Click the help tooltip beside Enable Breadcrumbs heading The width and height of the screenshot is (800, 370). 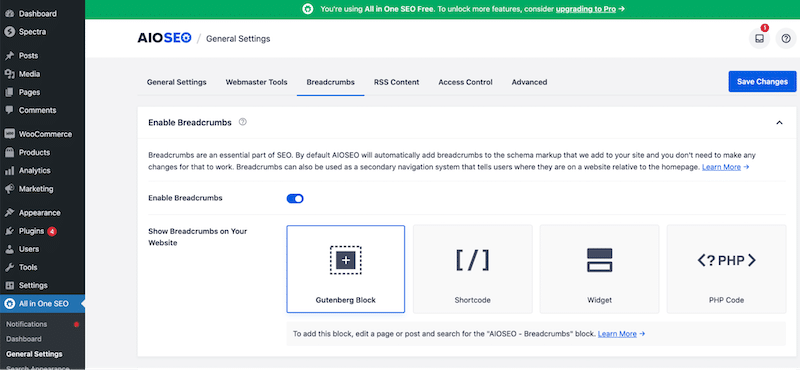[x=243, y=122]
